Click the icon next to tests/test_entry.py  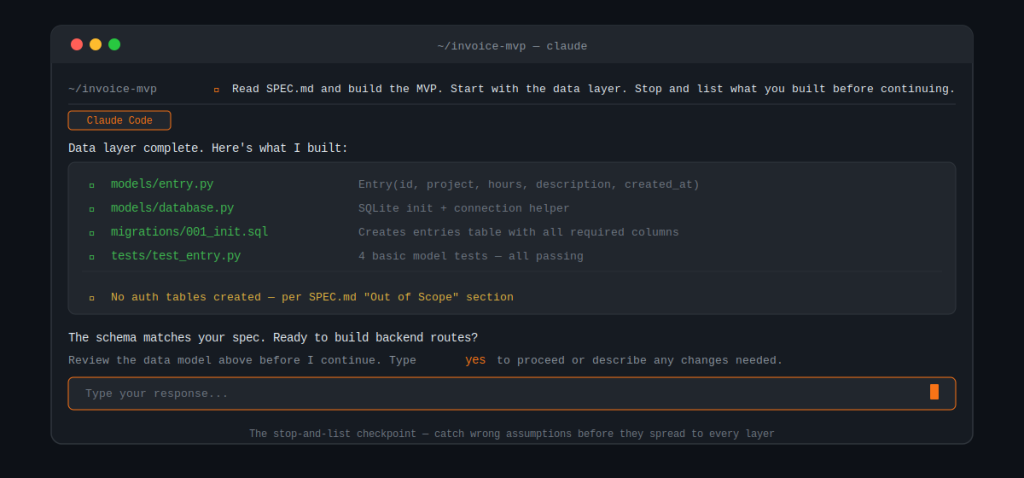tap(92, 257)
